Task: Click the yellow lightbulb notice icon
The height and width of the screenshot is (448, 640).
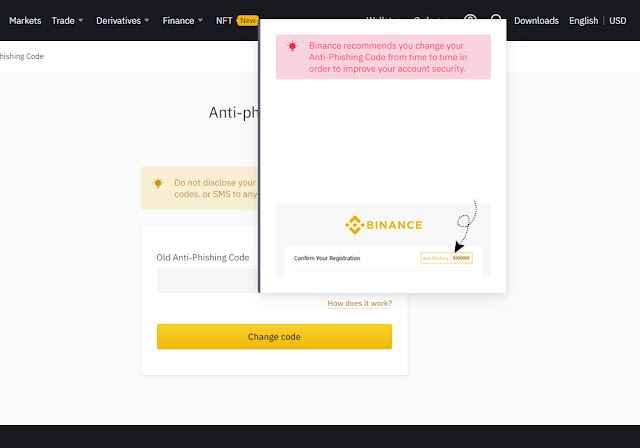Action: [x=158, y=183]
